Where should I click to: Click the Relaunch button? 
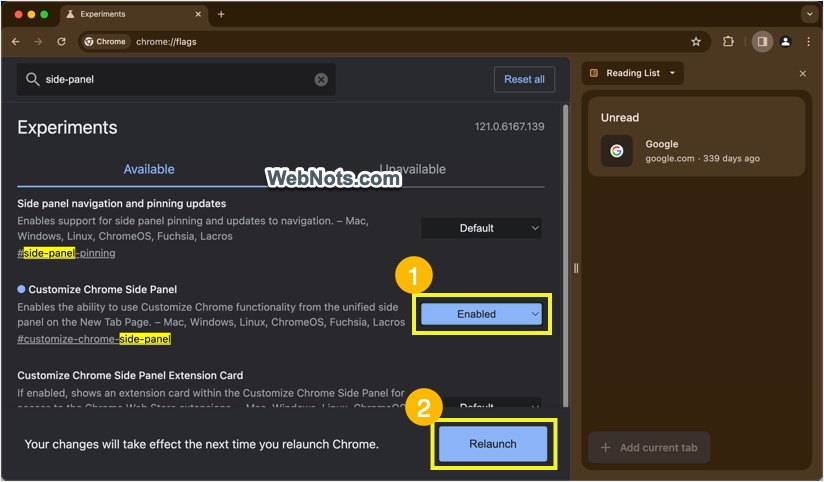tap(493, 444)
